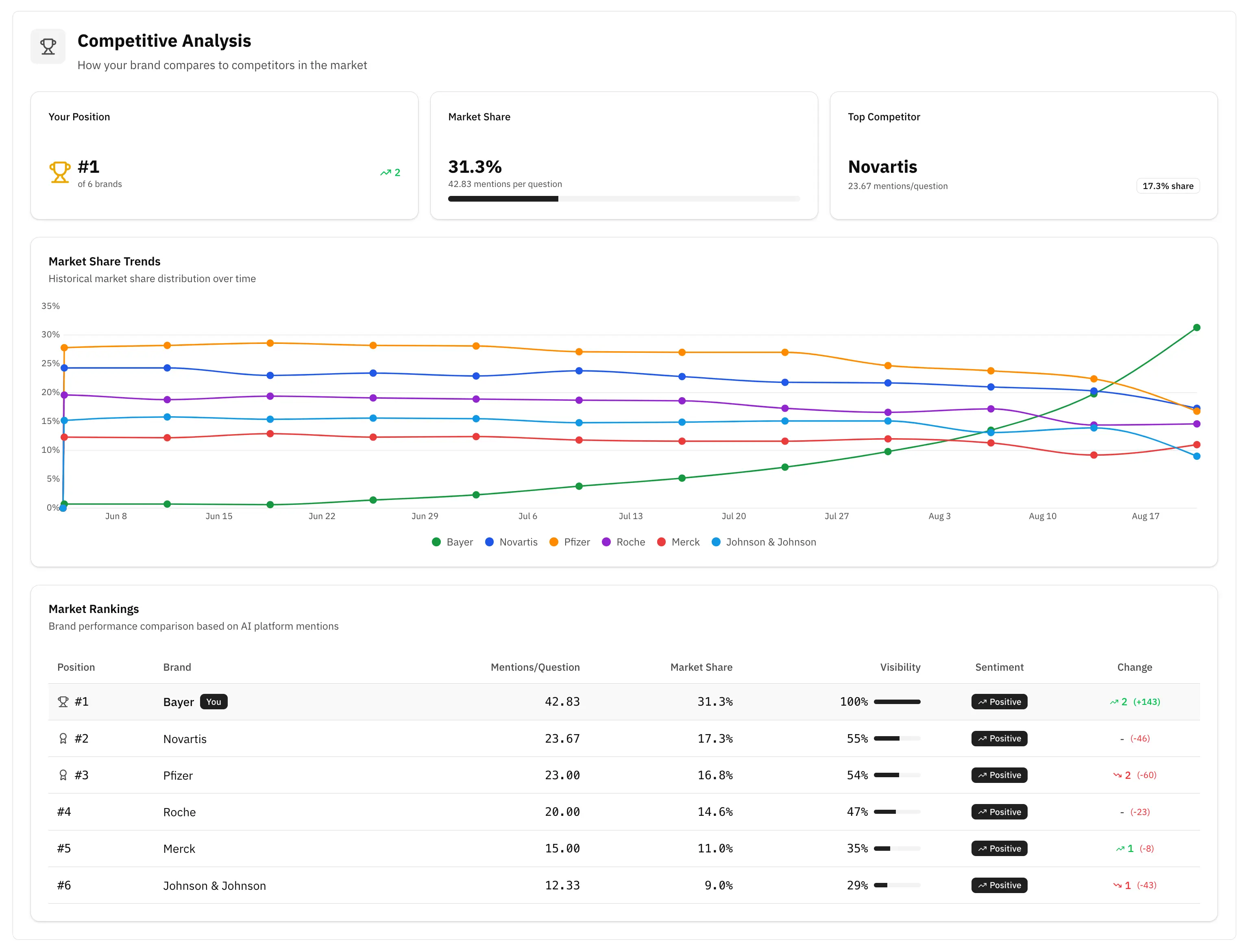Click the Positive badge in Novartis's row
The height and width of the screenshot is (952, 1246).
(999, 738)
